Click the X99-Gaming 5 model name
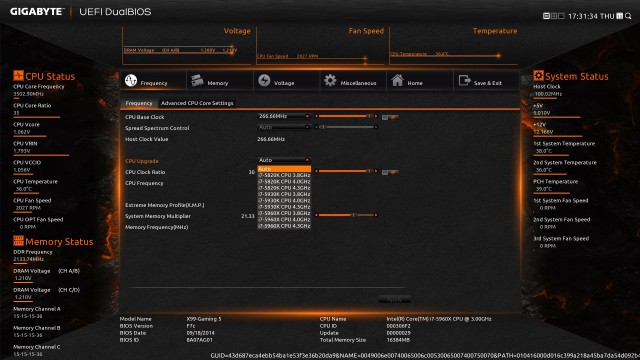This screenshot has width=640, height=360. pos(204,319)
